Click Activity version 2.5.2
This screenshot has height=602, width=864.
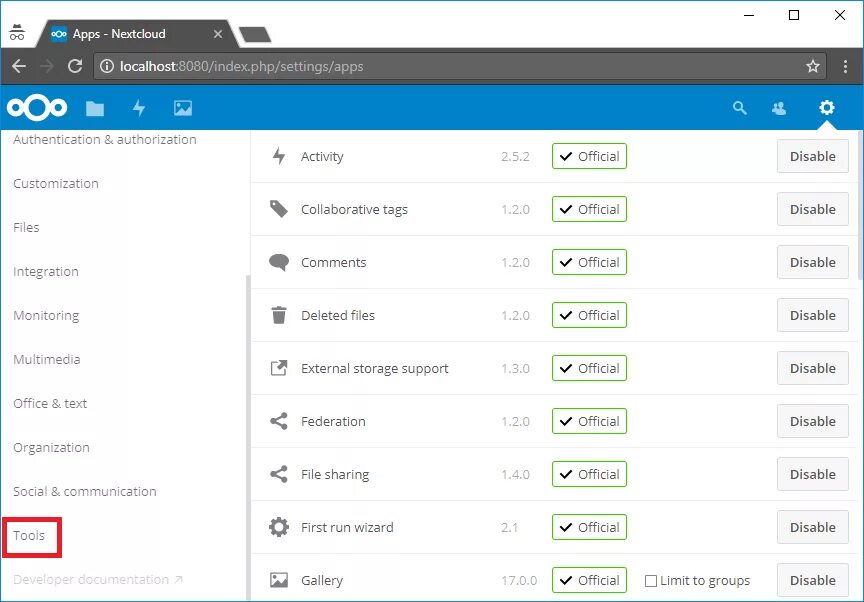(x=515, y=156)
